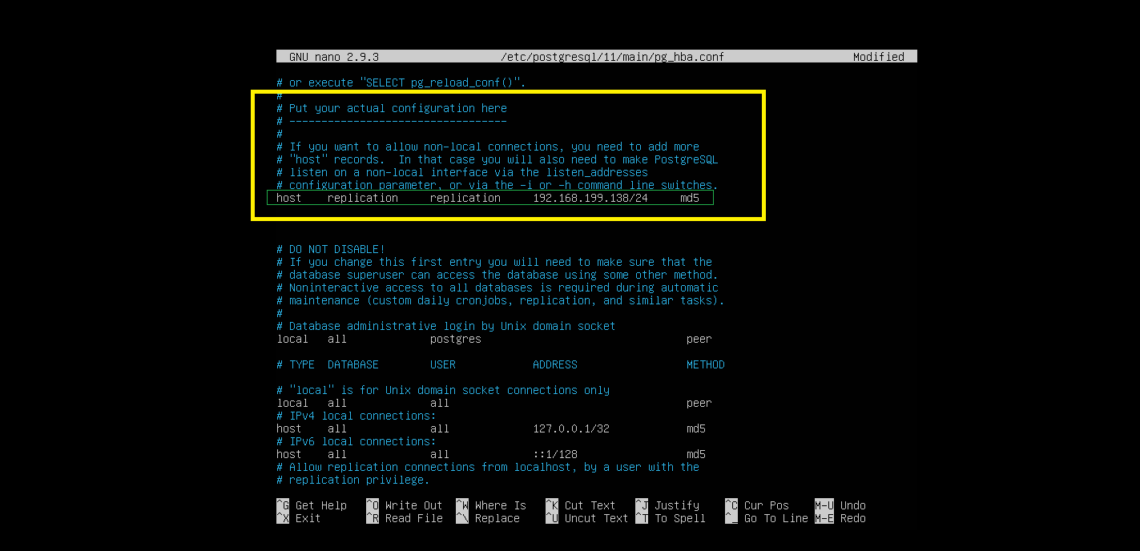Click the '::1/128' IPv6 address
The image size is (1140, 551).
tap(555, 454)
